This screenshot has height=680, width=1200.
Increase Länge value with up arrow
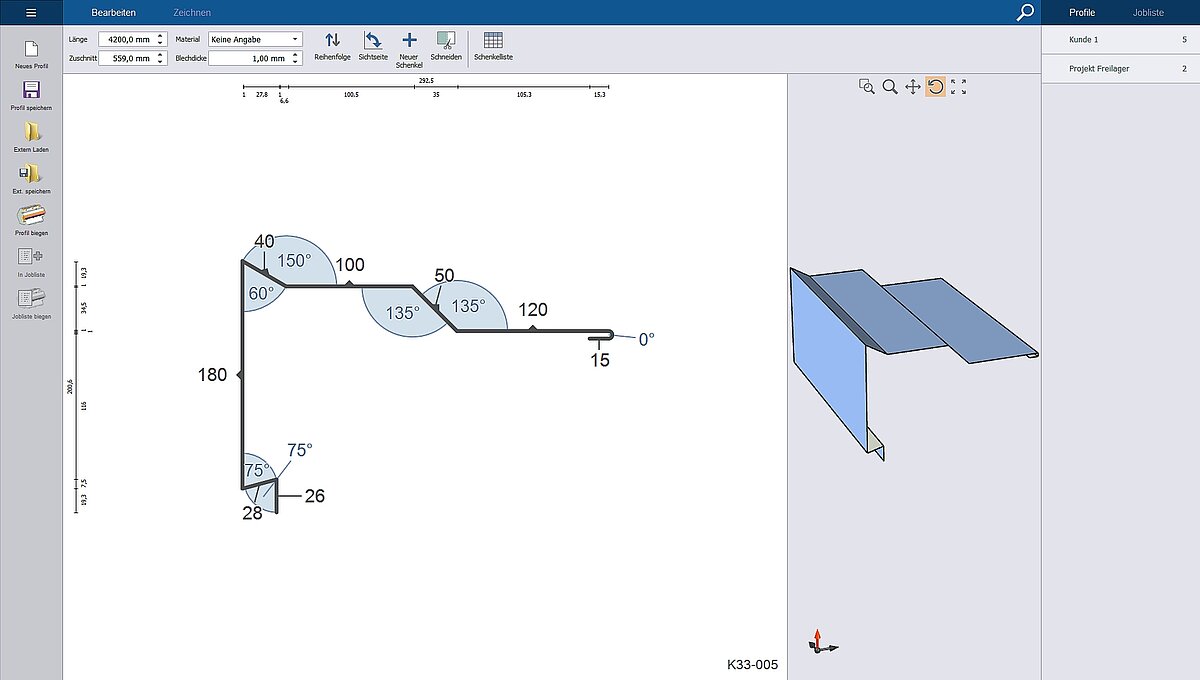point(160,36)
